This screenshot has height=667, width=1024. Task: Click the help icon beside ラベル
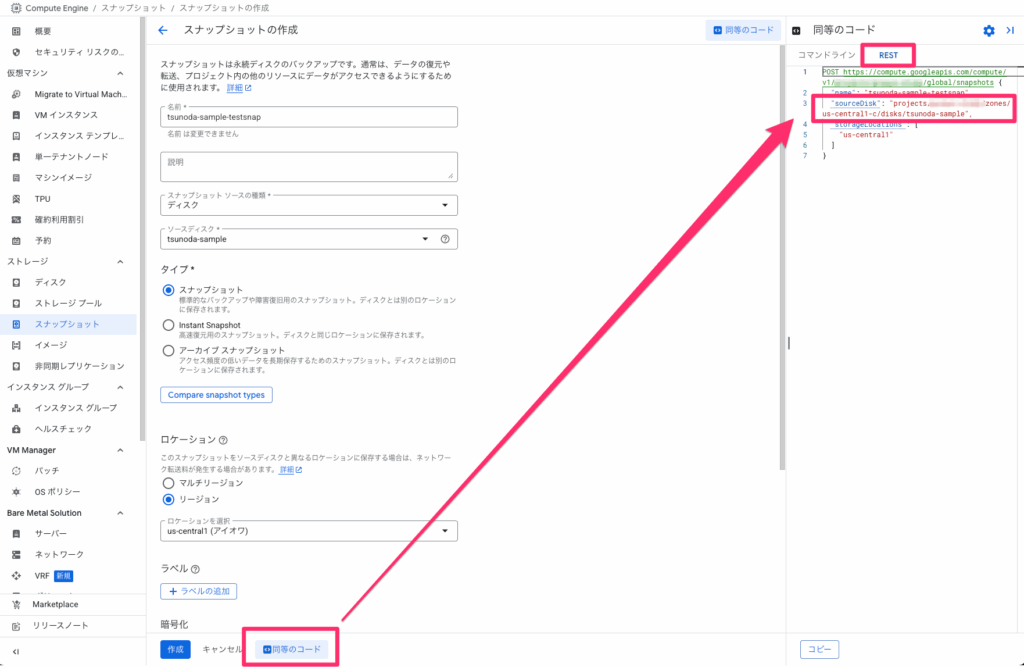pyautogui.click(x=195, y=569)
